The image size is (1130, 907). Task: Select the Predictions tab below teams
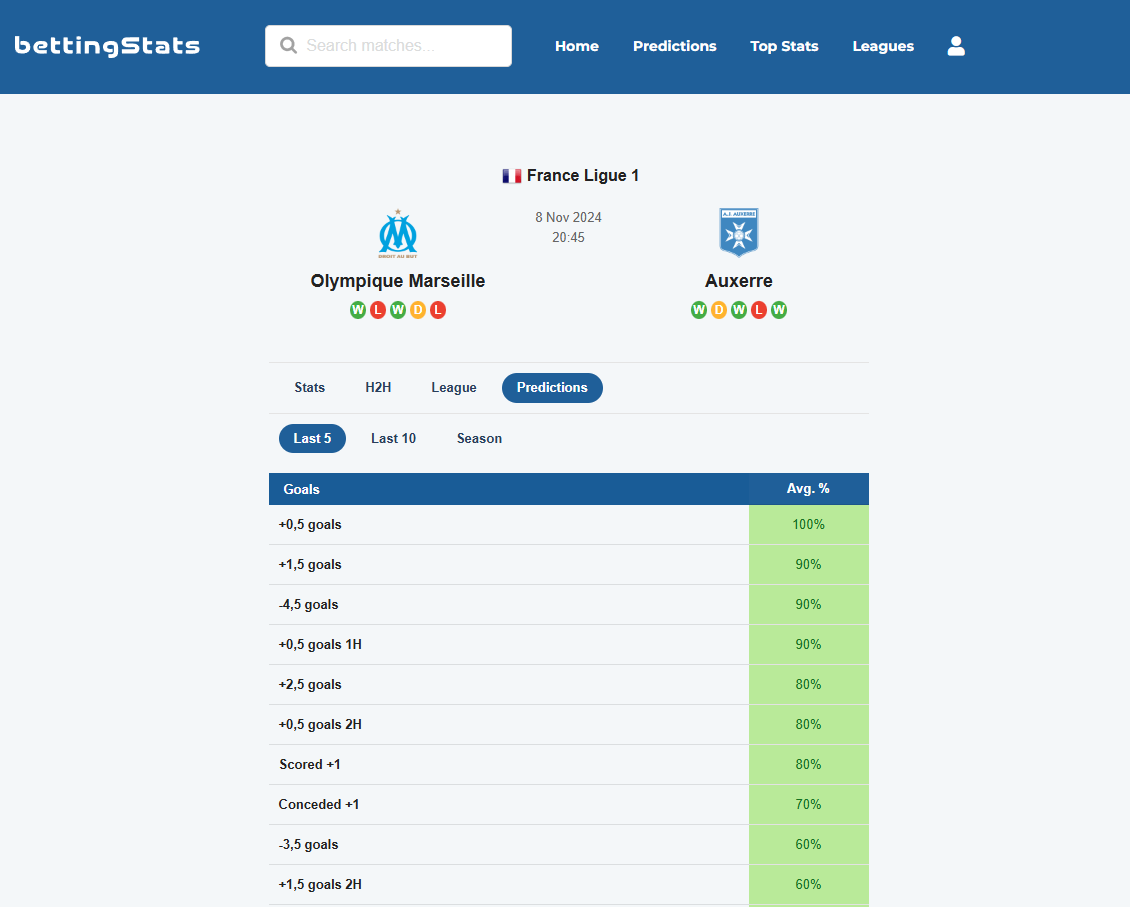pyautogui.click(x=552, y=388)
